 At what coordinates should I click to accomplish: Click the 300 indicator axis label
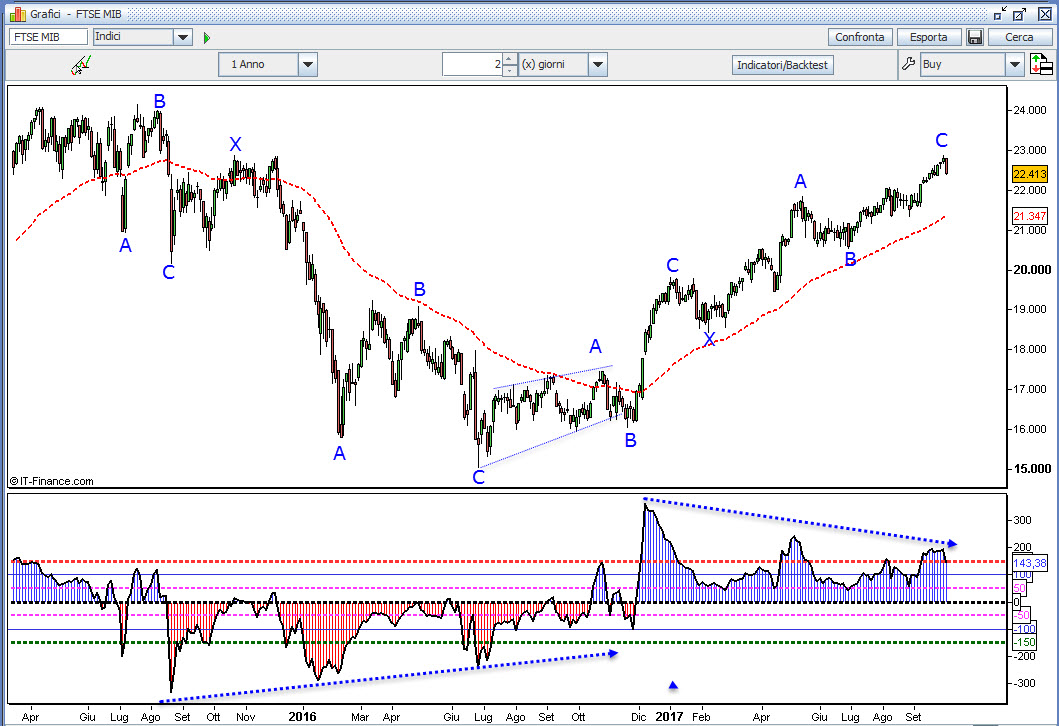[1023, 520]
